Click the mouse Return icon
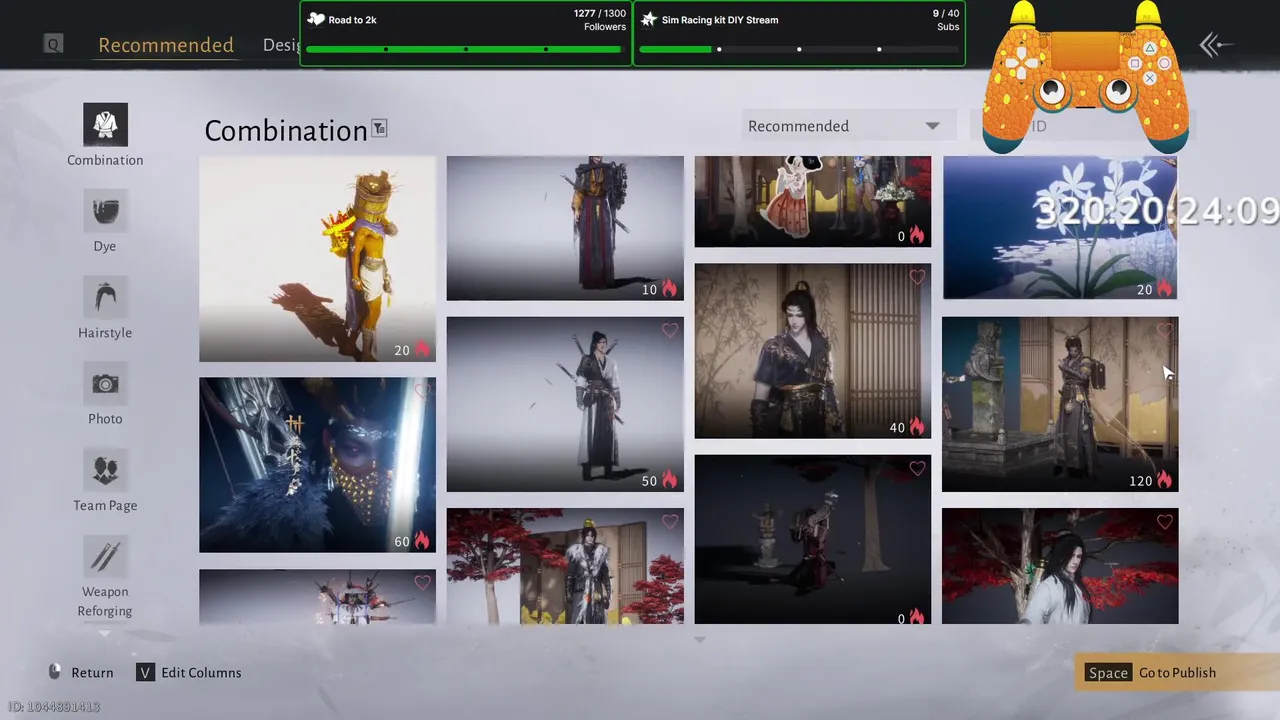Screen dimensions: 1280x720 click(x=55, y=672)
